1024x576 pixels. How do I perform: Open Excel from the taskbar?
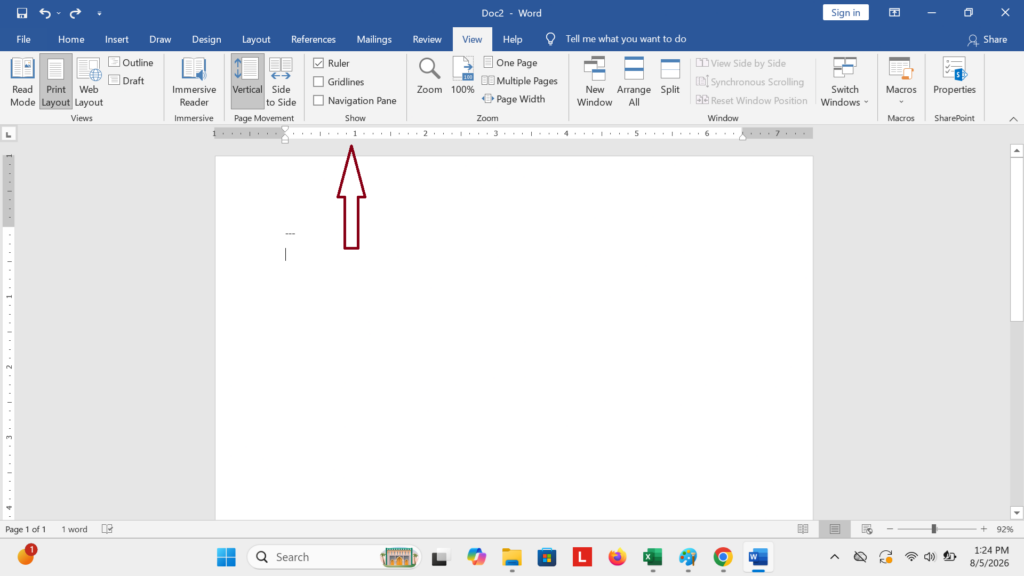pyautogui.click(x=652, y=557)
